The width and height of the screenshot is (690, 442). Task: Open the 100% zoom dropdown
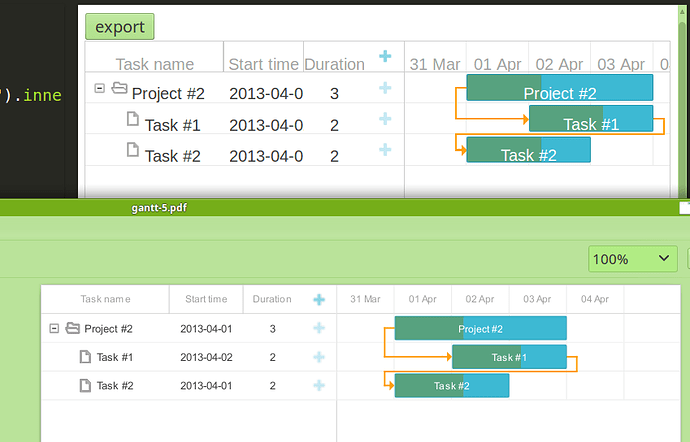[x=632, y=259]
